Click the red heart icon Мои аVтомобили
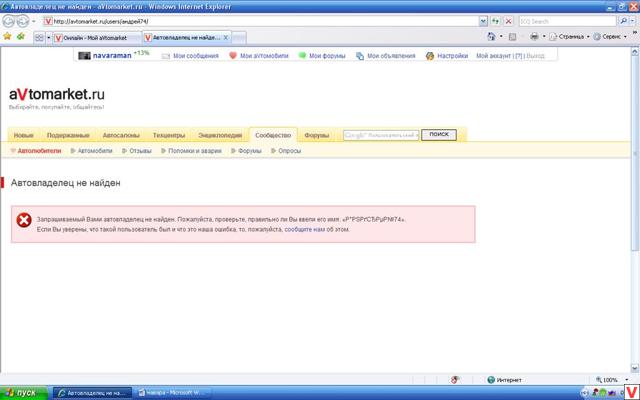The width and height of the screenshot is (640, 400). pyautogui.click(x=233, y=56)
